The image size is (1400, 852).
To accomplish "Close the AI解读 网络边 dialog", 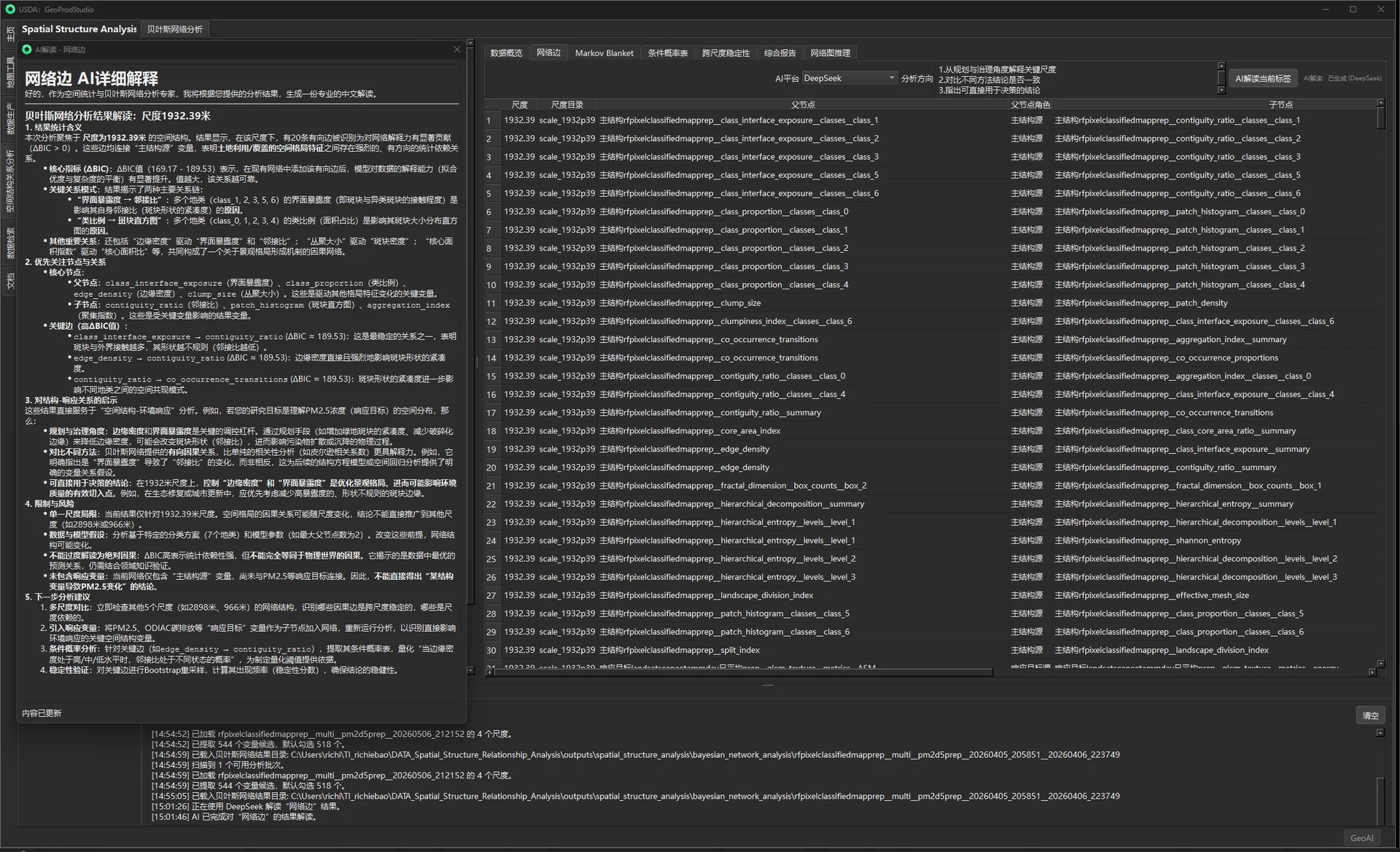I will (x=457, y=50).
